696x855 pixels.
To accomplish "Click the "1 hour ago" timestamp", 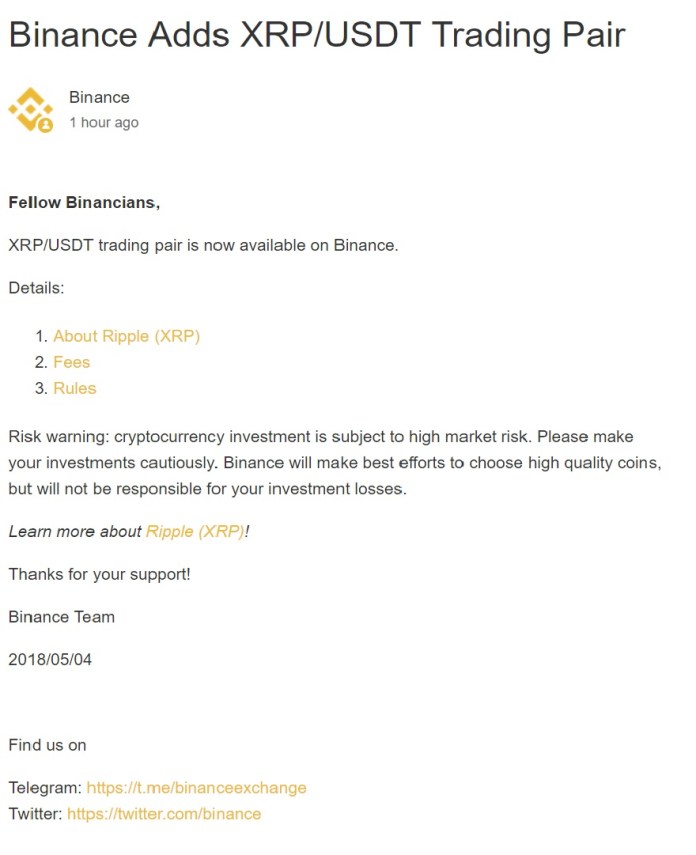I will pos(104,123).
